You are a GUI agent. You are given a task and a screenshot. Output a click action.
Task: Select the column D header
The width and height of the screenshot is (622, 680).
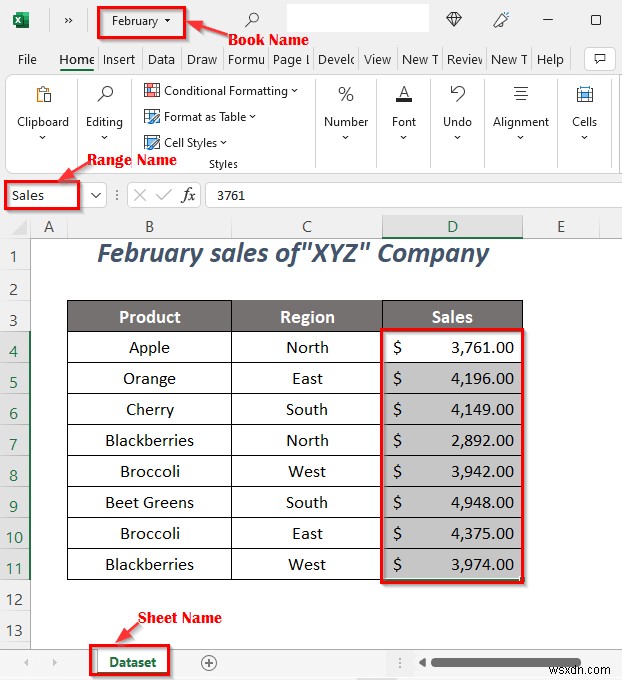pos(452,227)
